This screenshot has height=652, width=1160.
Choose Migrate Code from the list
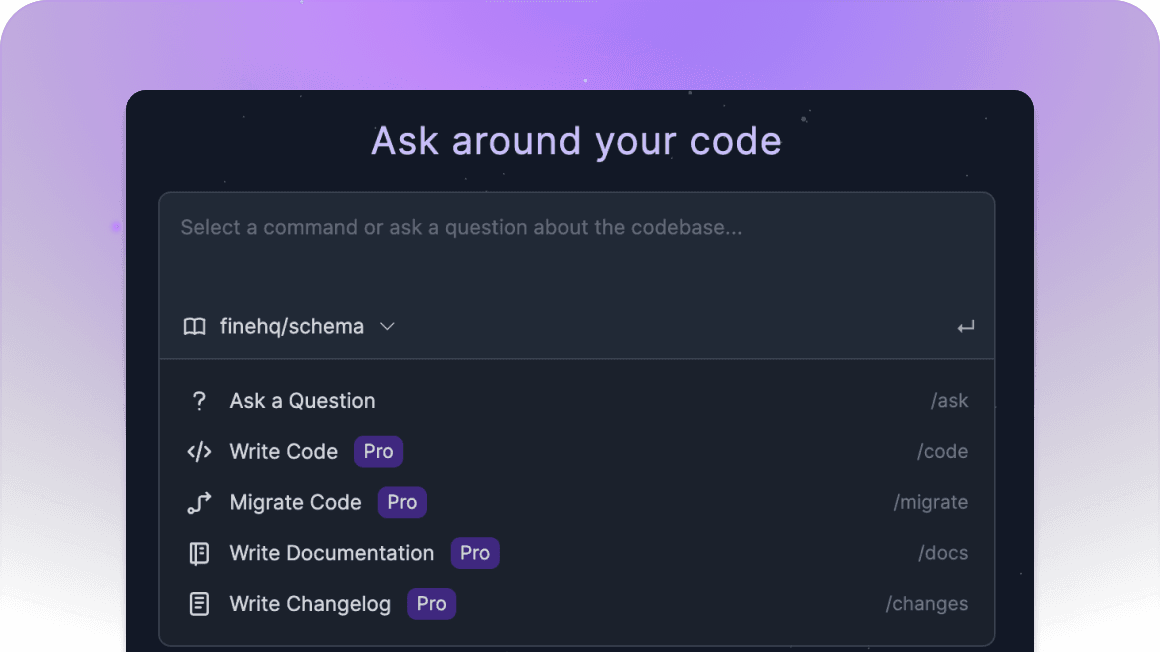[x=577, y=503]
